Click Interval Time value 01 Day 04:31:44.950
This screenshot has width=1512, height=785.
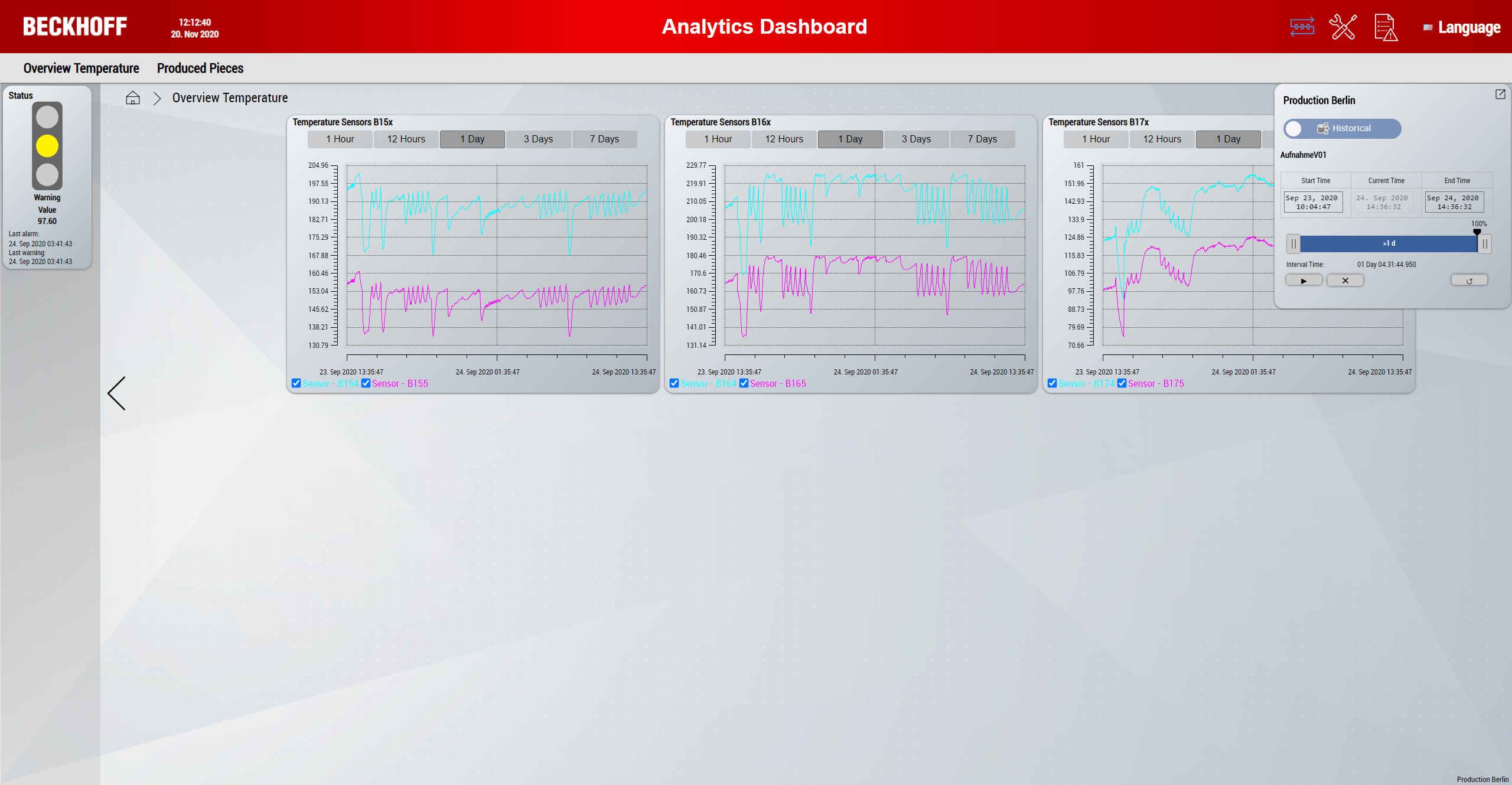(1386, 265)
